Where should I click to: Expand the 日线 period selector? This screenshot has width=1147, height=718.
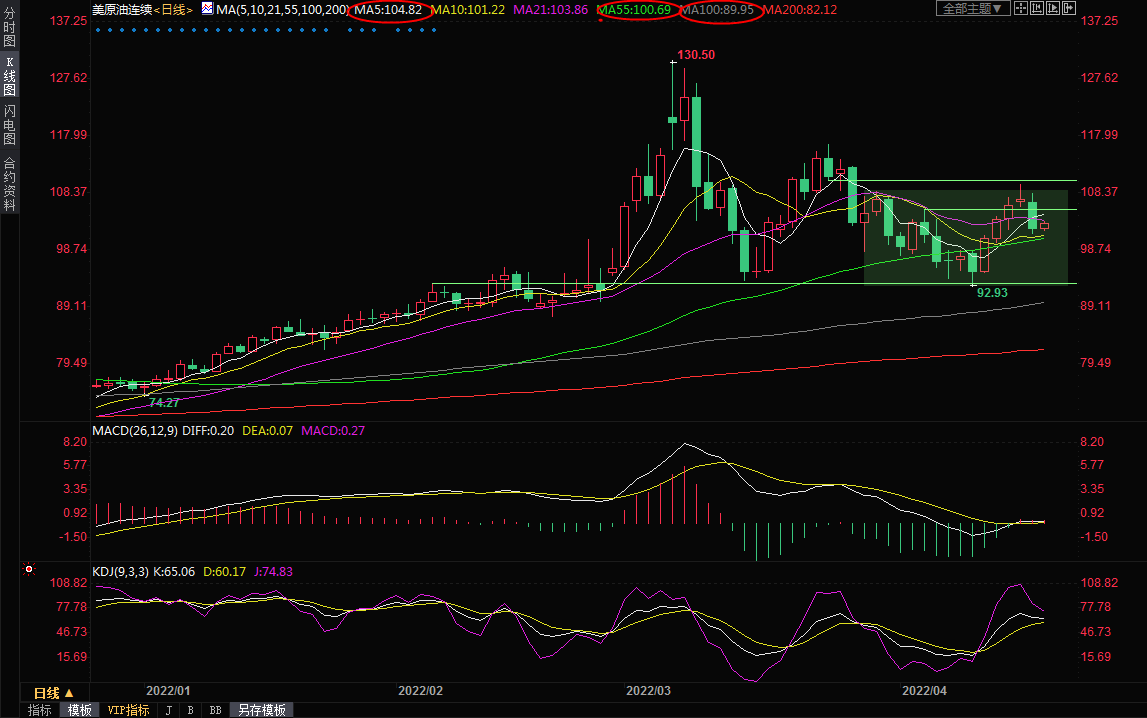(x=54, y=693)
